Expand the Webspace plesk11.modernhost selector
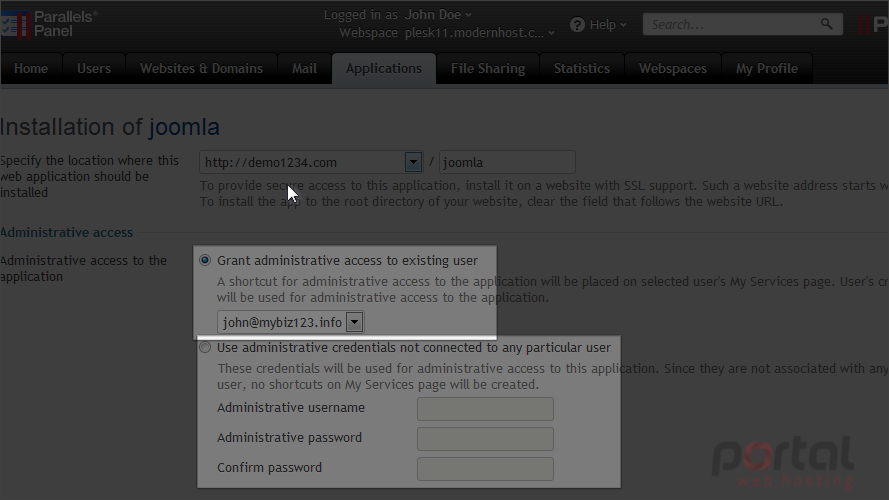 point(479,33)
